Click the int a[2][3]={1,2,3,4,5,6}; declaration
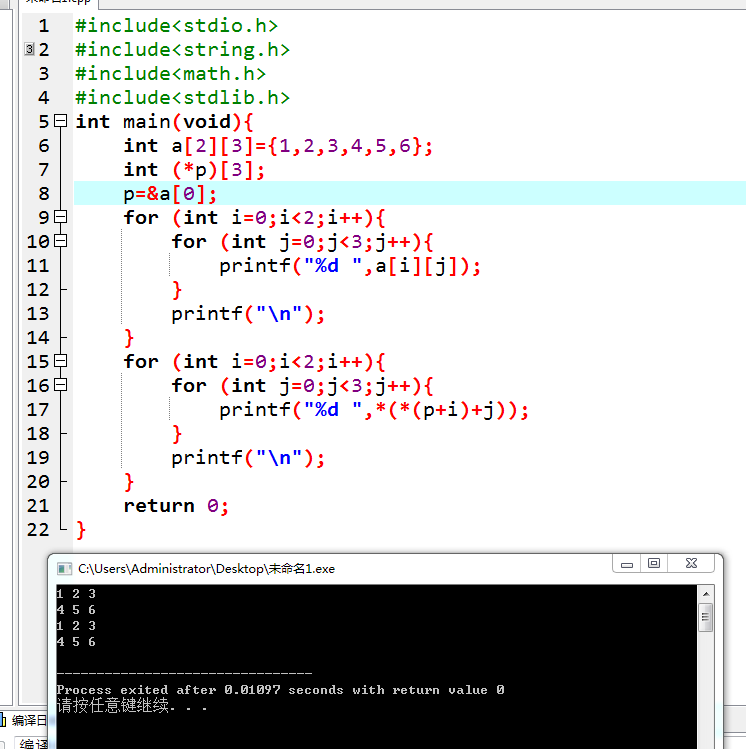Image resolution: width=746 pixels, height=749 pixels. pos(278,146)
